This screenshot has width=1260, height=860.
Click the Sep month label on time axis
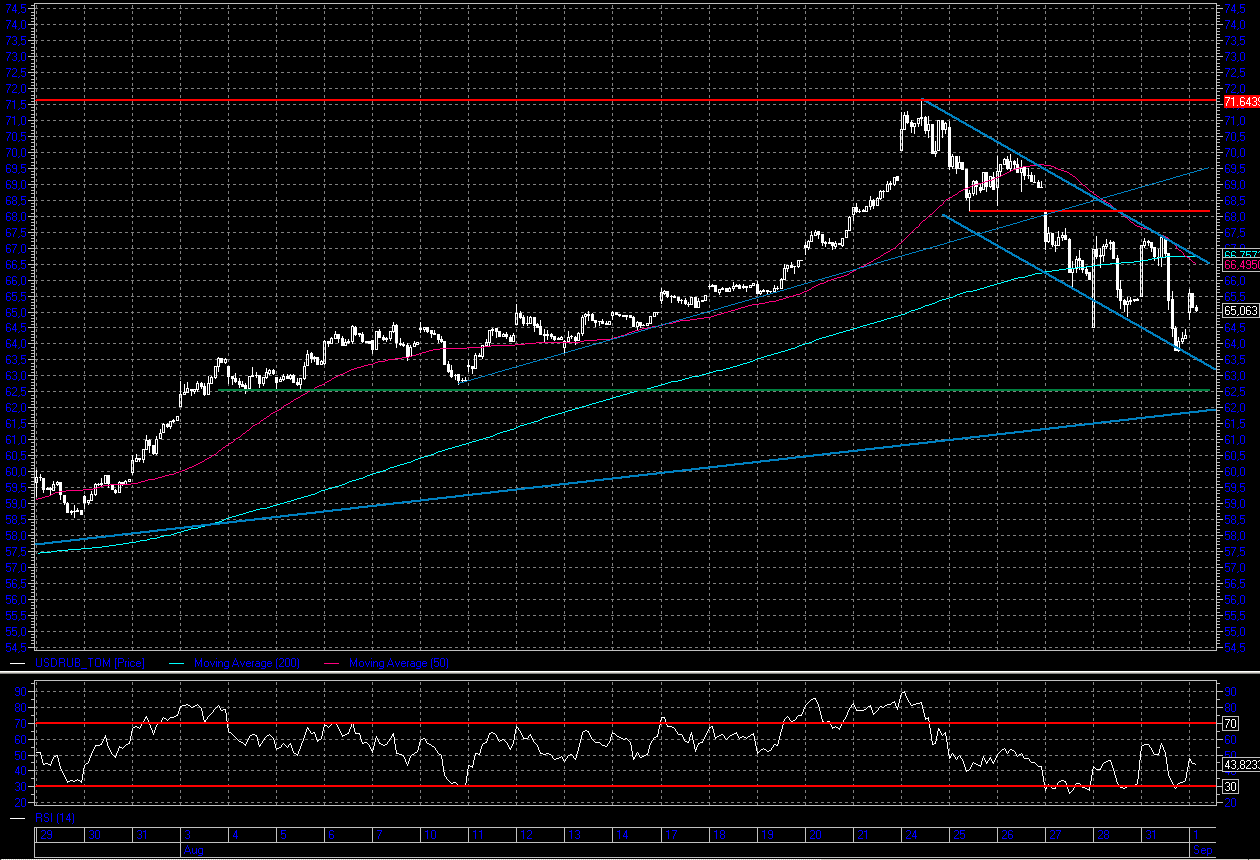point(1203,849)
